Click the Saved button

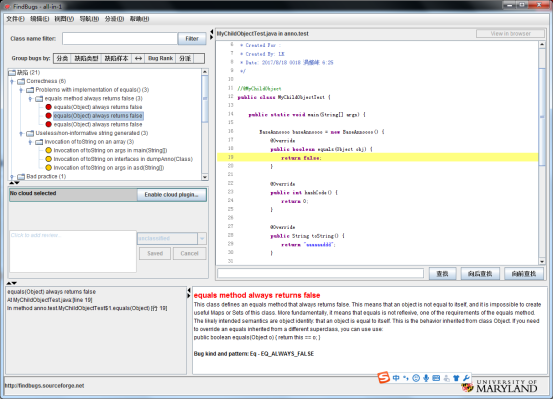155,253
